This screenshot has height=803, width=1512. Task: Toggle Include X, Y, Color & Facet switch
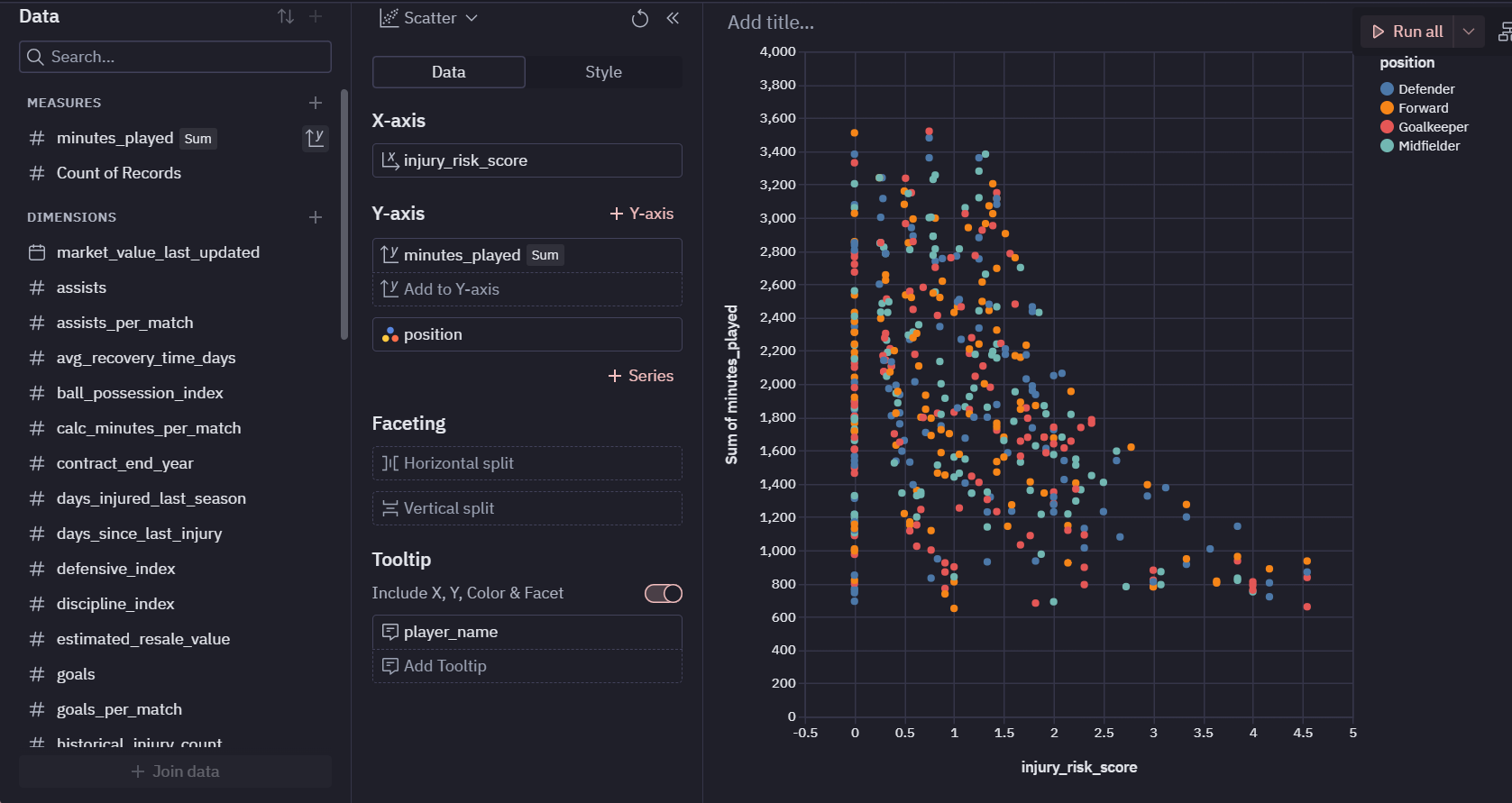pyautogui.click(x=664, y=593)
